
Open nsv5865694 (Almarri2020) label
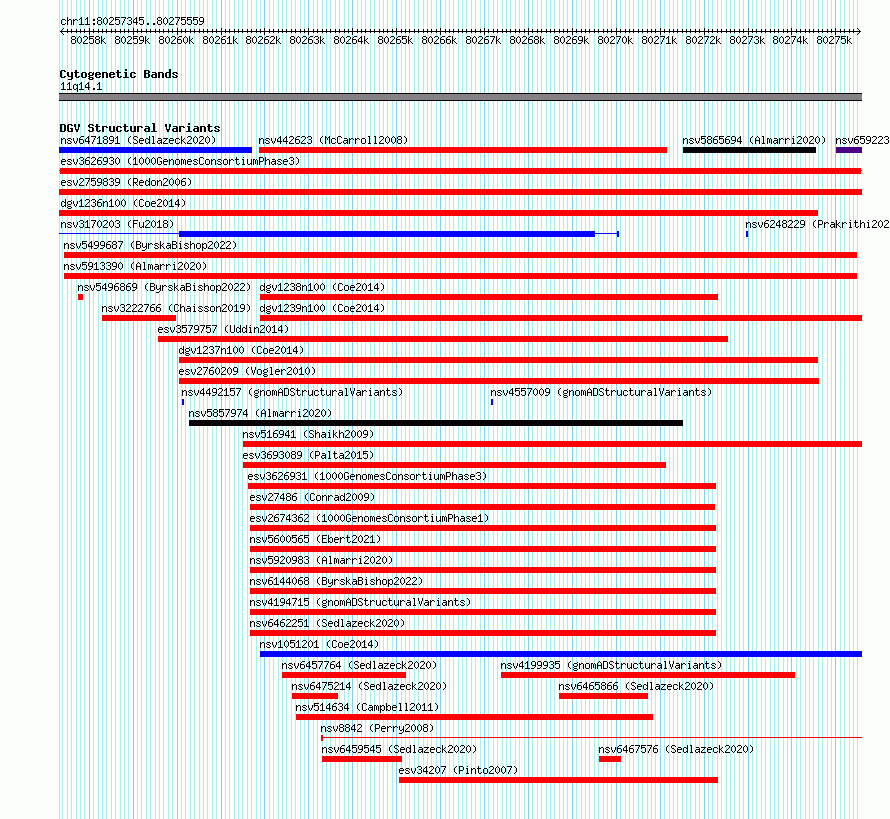click(x=754, y=140)
